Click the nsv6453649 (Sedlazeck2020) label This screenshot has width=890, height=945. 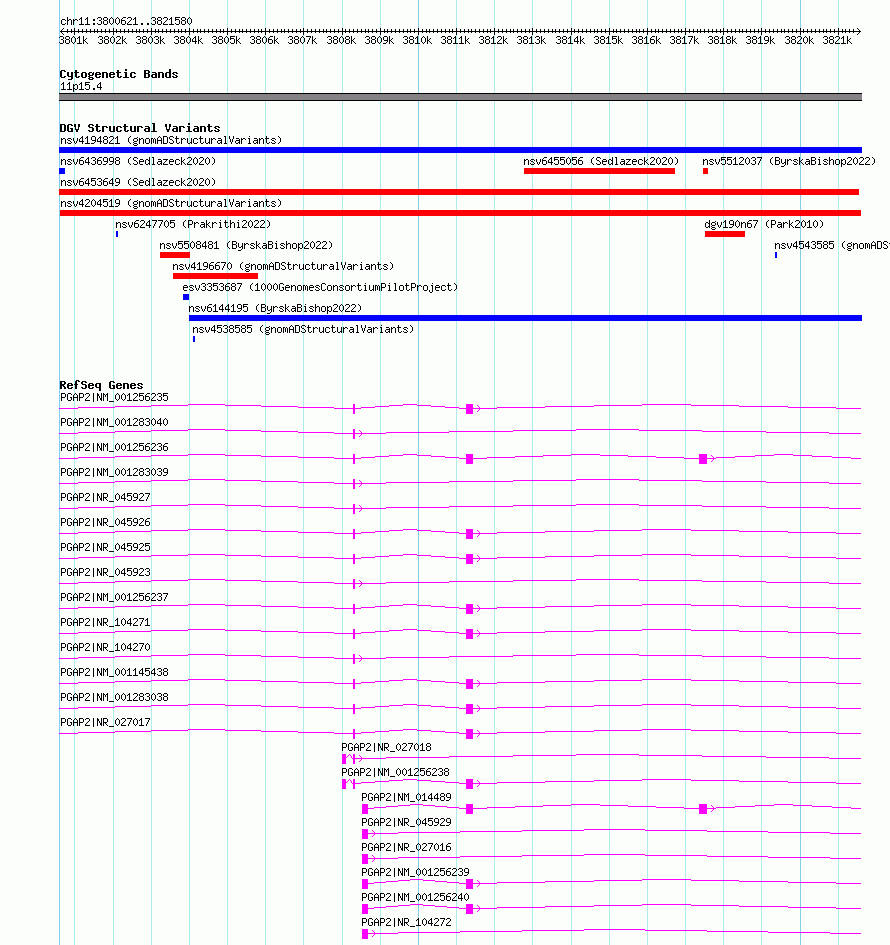tap(138, 183)
